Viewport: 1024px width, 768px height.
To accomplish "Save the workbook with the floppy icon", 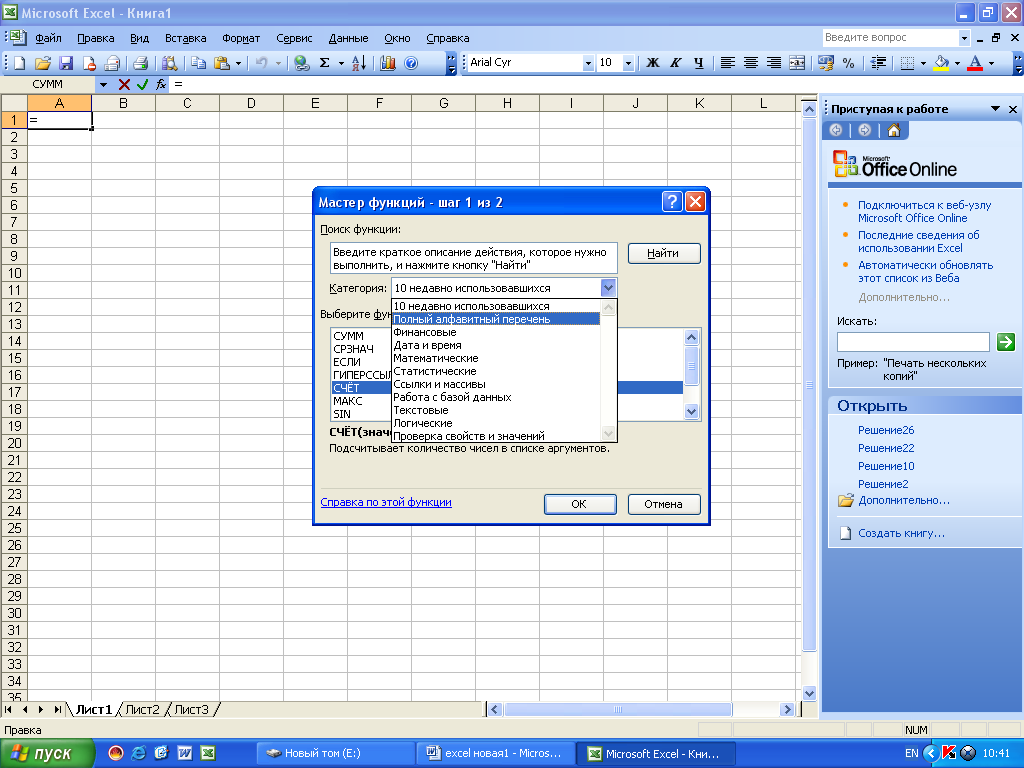I will [66, 63].
